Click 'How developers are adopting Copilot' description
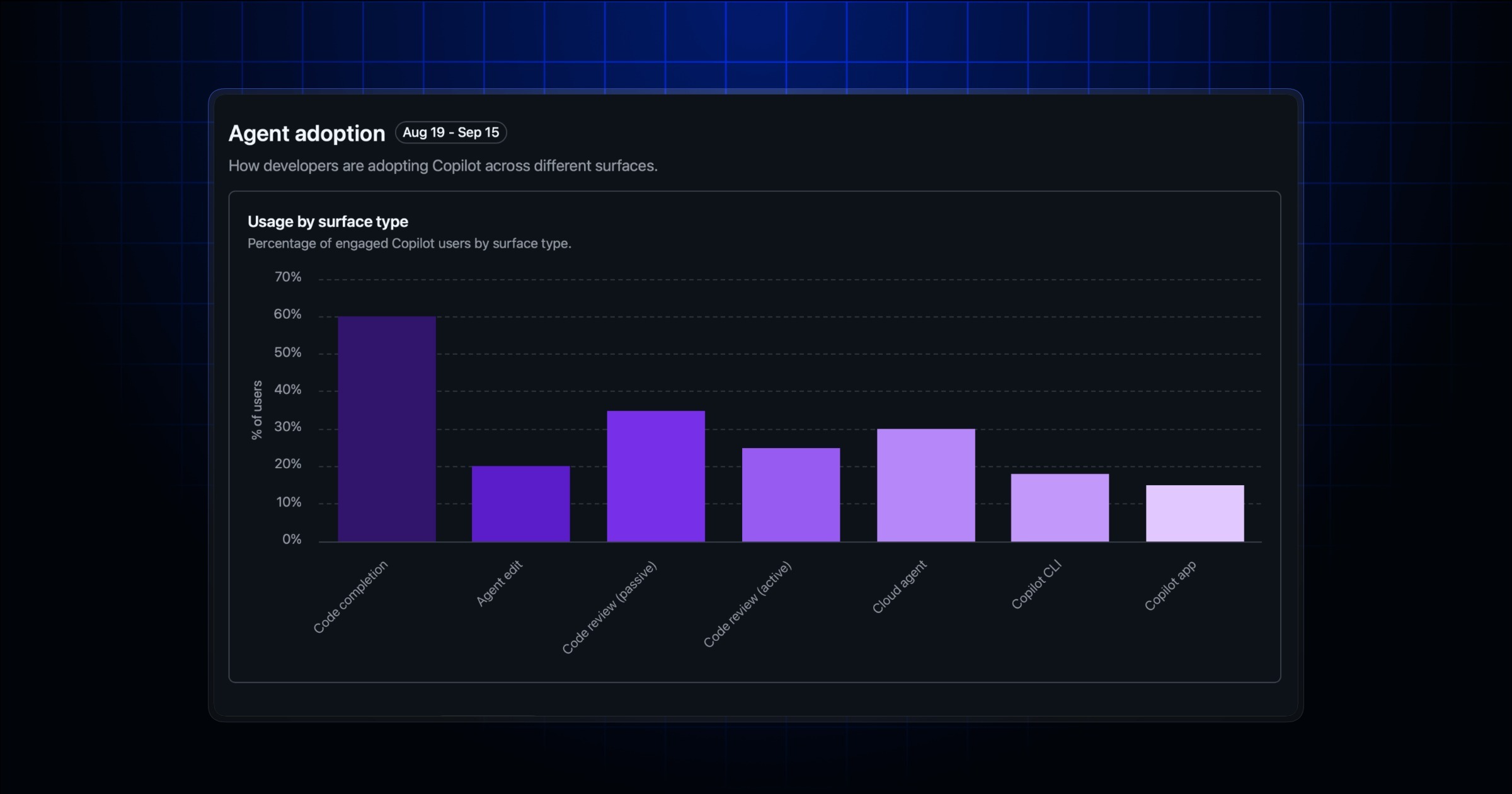Image resolution: width=1512 pixels, height=794 pixels. pos(443,166)
